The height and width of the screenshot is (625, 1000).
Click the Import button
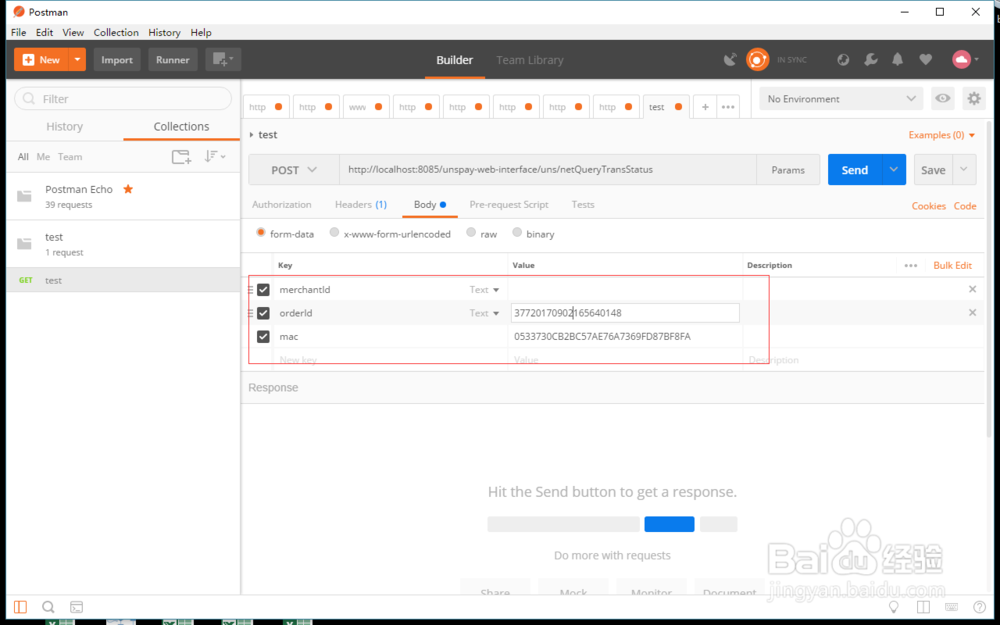tap(117, 59)
